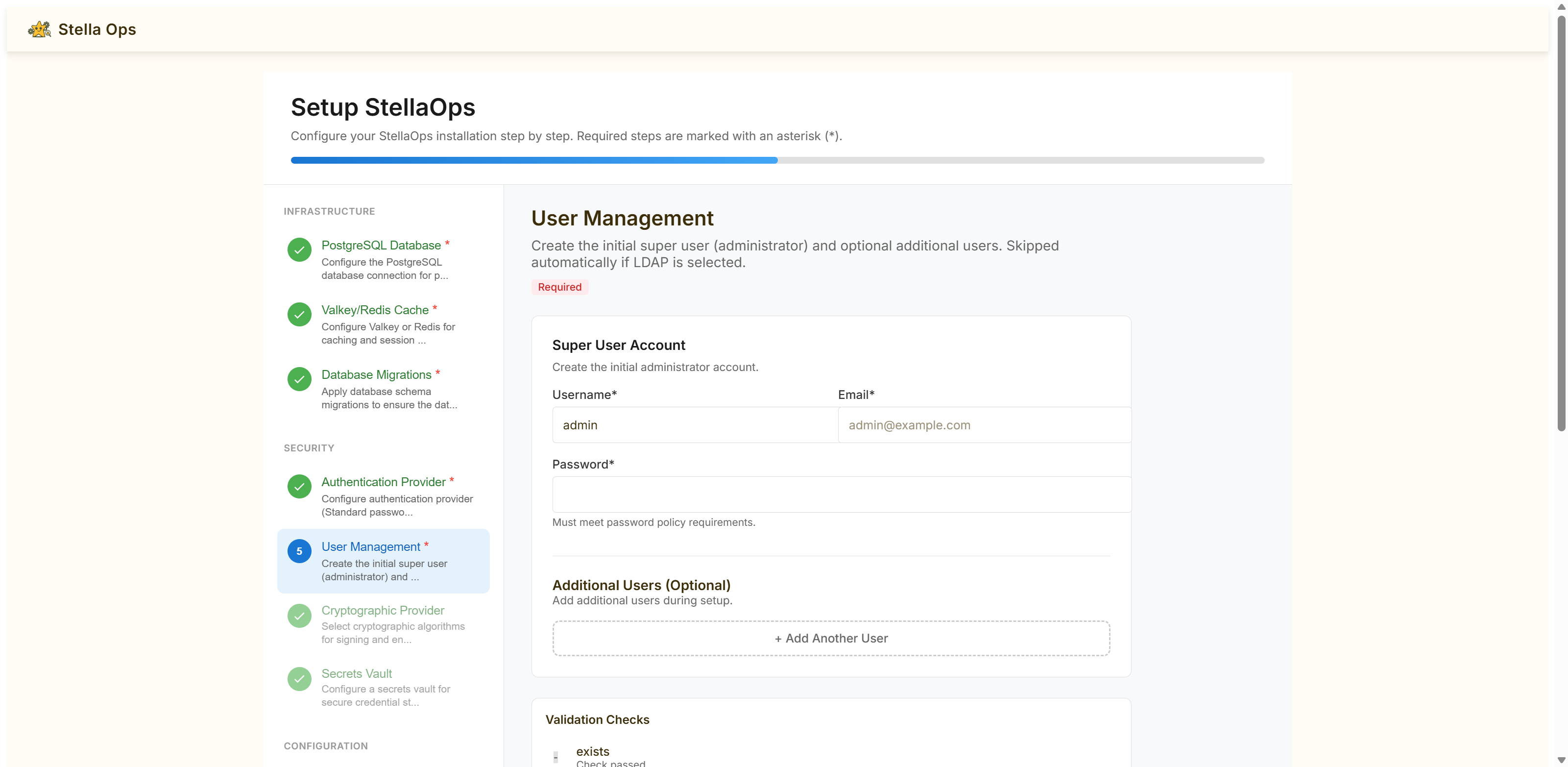The height and width of the screenshot is (767, 1568).
Task: Click Cryptographic Provider faded check icon
Action: point(299,616)
